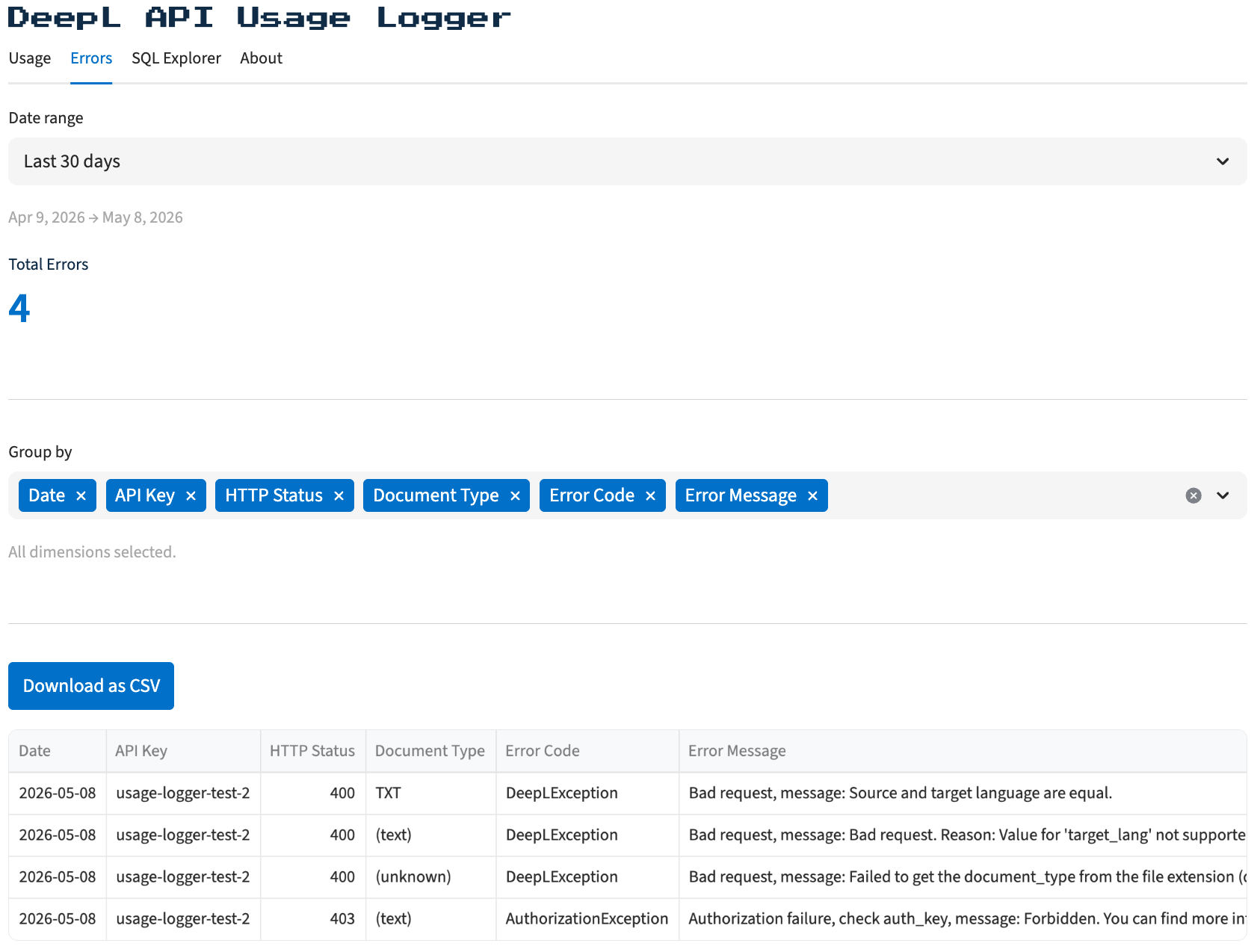Click the DeepL API Usage Logger title
The image size is (1260, 952).
pos(259,17)
